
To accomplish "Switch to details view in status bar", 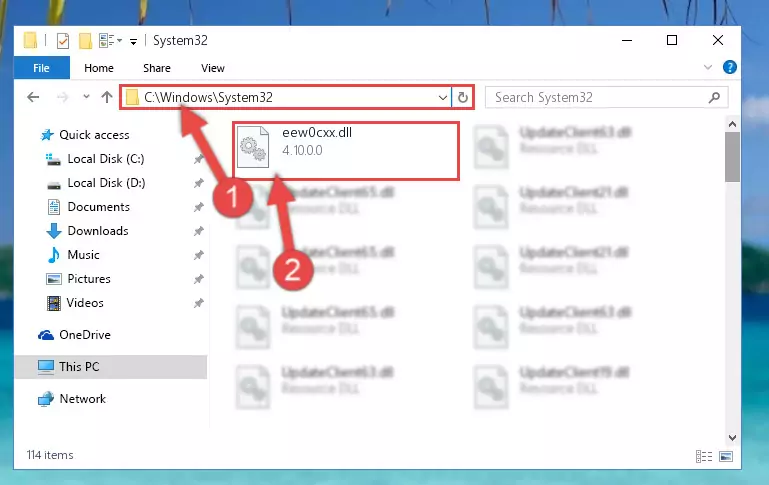I will pyautogui.click(x=704, y=457).
